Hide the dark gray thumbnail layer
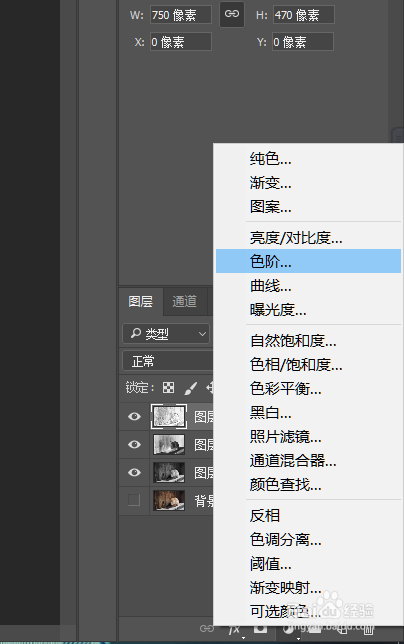This screenshot has width=404, height=644. [x=134, y=472]
